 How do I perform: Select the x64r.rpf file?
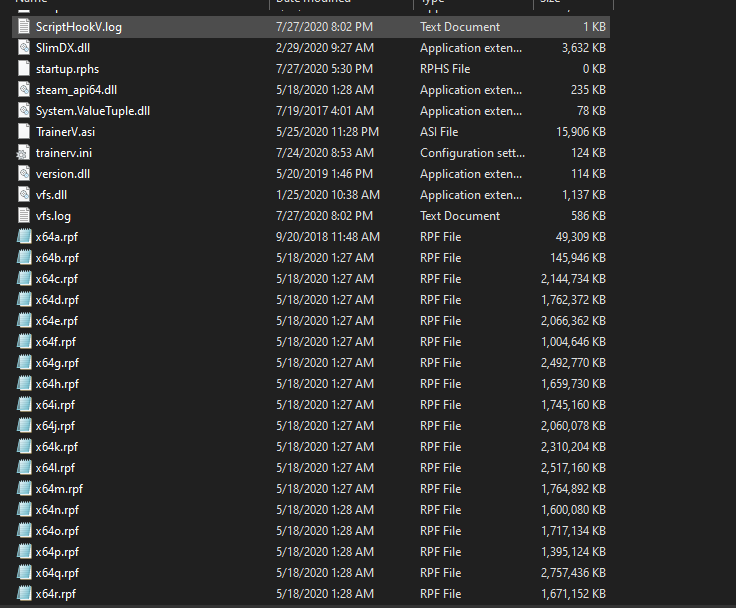(x=55, y=594)
